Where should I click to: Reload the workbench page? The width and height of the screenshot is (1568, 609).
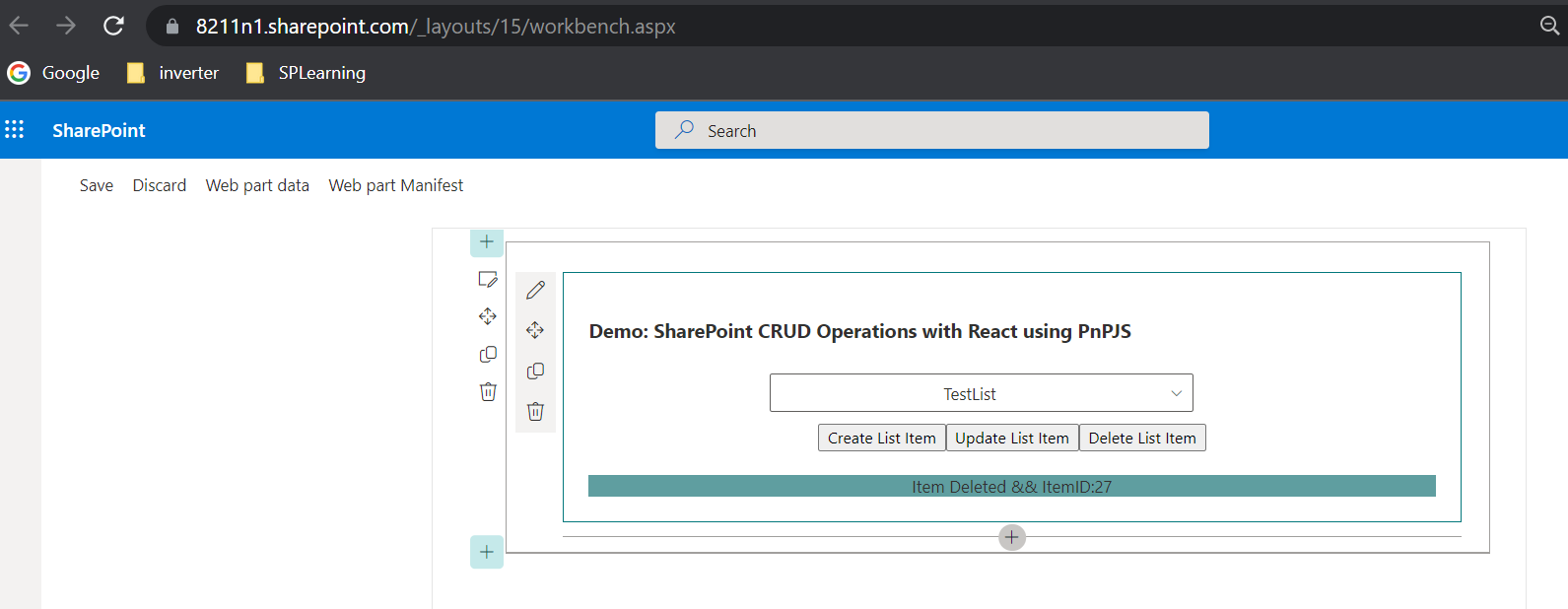pos(113,26)
